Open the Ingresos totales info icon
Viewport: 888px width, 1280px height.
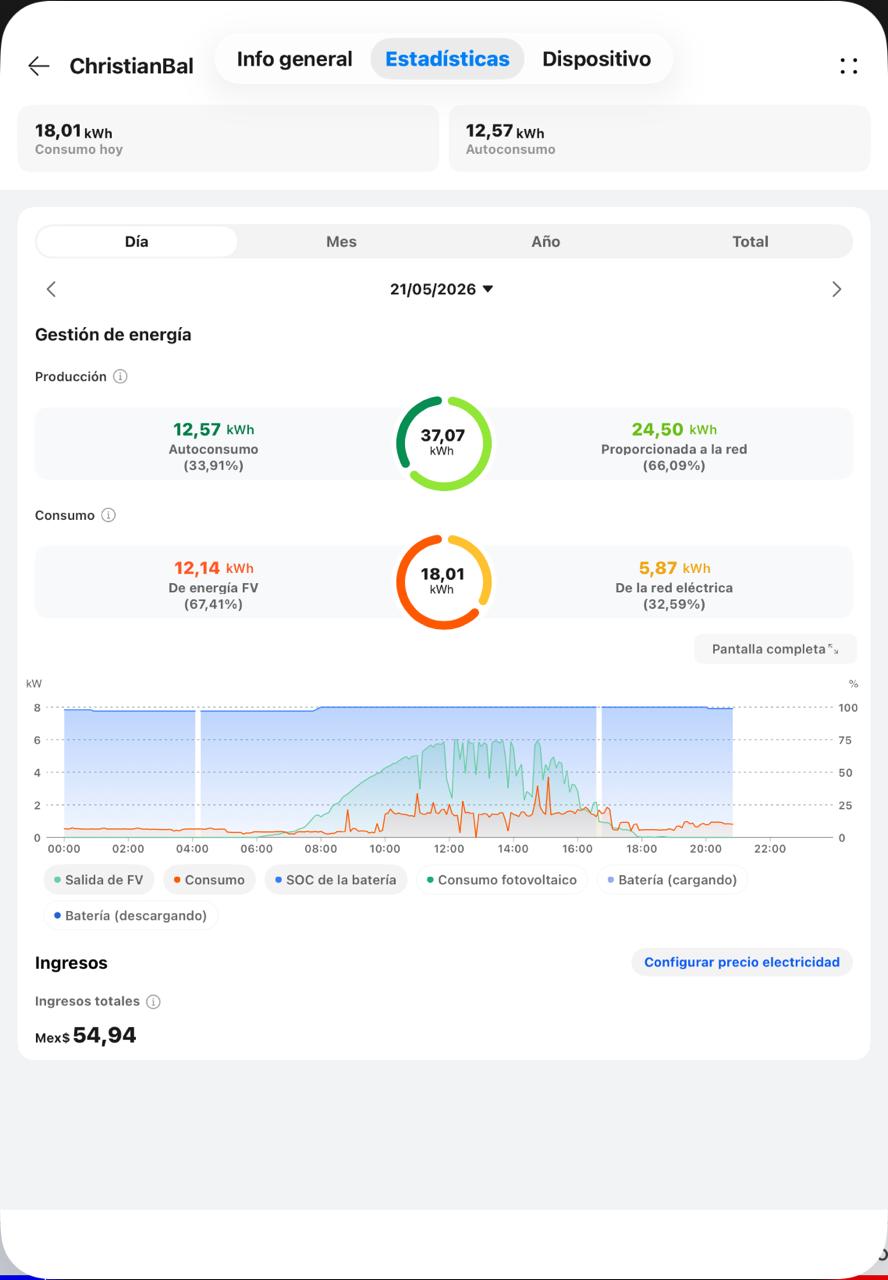pos(153,1002)
